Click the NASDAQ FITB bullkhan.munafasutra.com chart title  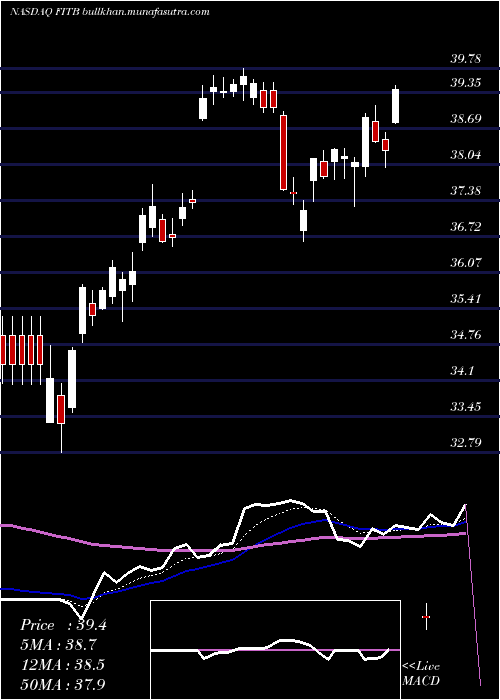point(109,12)
